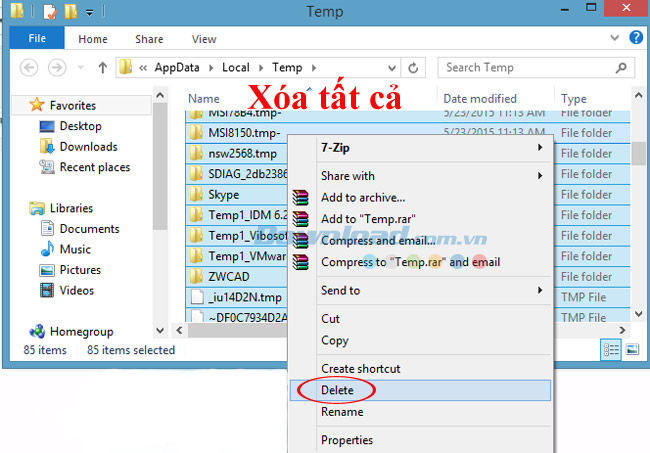
Task: Choose Add to "Temp.rar"
Action: (x=368, y=219)
